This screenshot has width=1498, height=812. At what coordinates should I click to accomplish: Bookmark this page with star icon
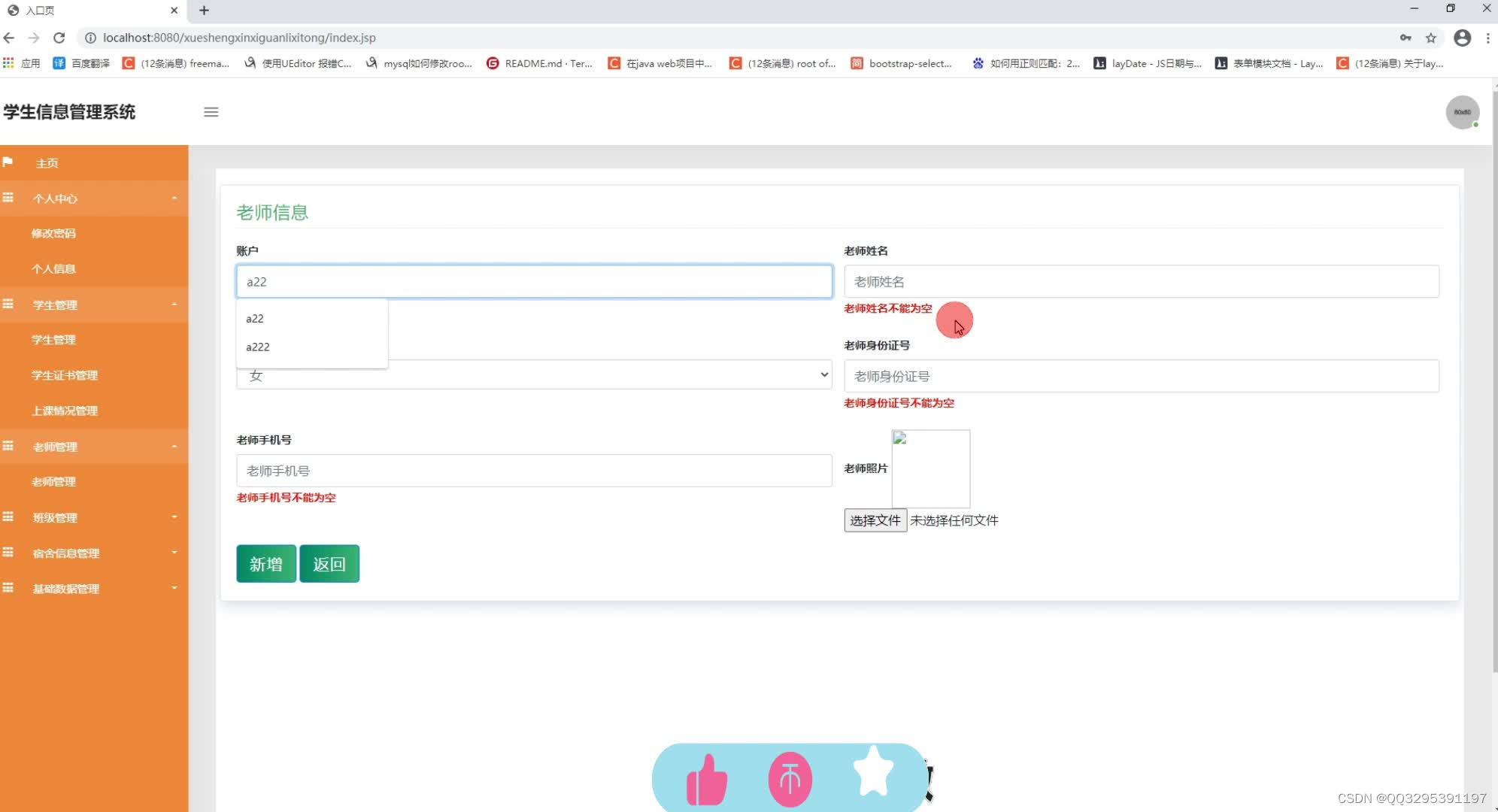[1431, 38]
